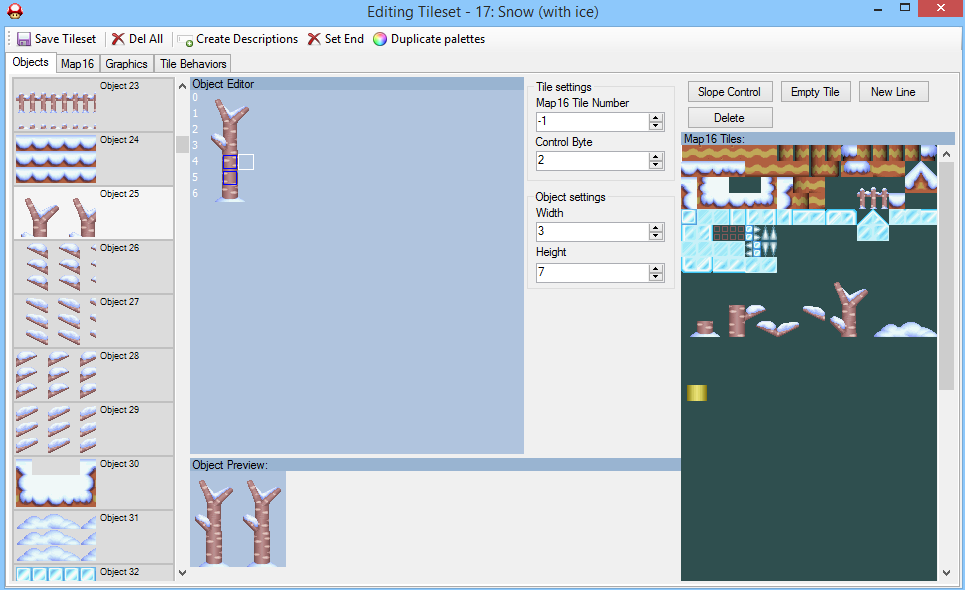Screen dimensions: 965x590
Task: Click the Empty Tile button
Action: coord(815,92)
